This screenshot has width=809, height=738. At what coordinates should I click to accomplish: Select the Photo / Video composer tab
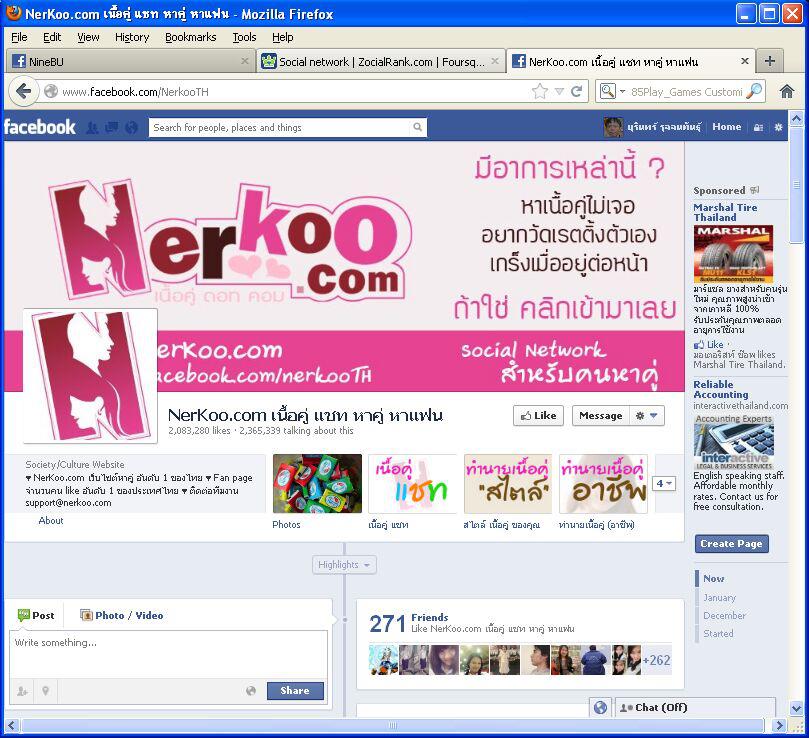click(x=121, y=615)
